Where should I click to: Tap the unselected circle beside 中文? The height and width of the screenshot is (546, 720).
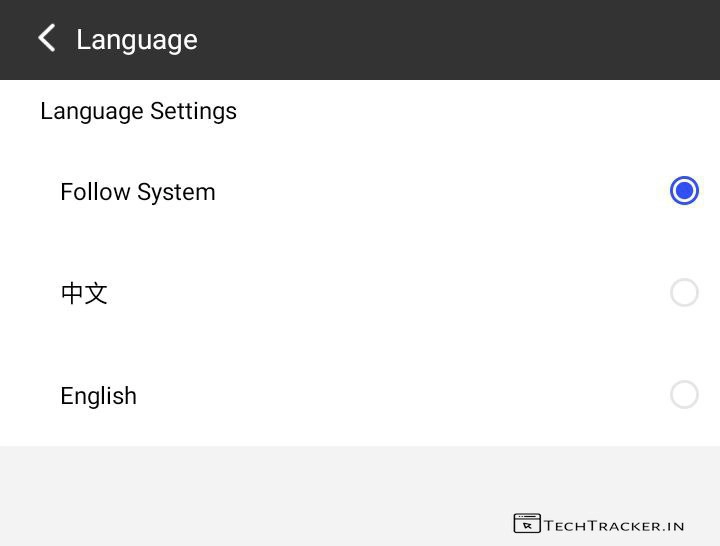pyautogui.click(x=684, y=293)
